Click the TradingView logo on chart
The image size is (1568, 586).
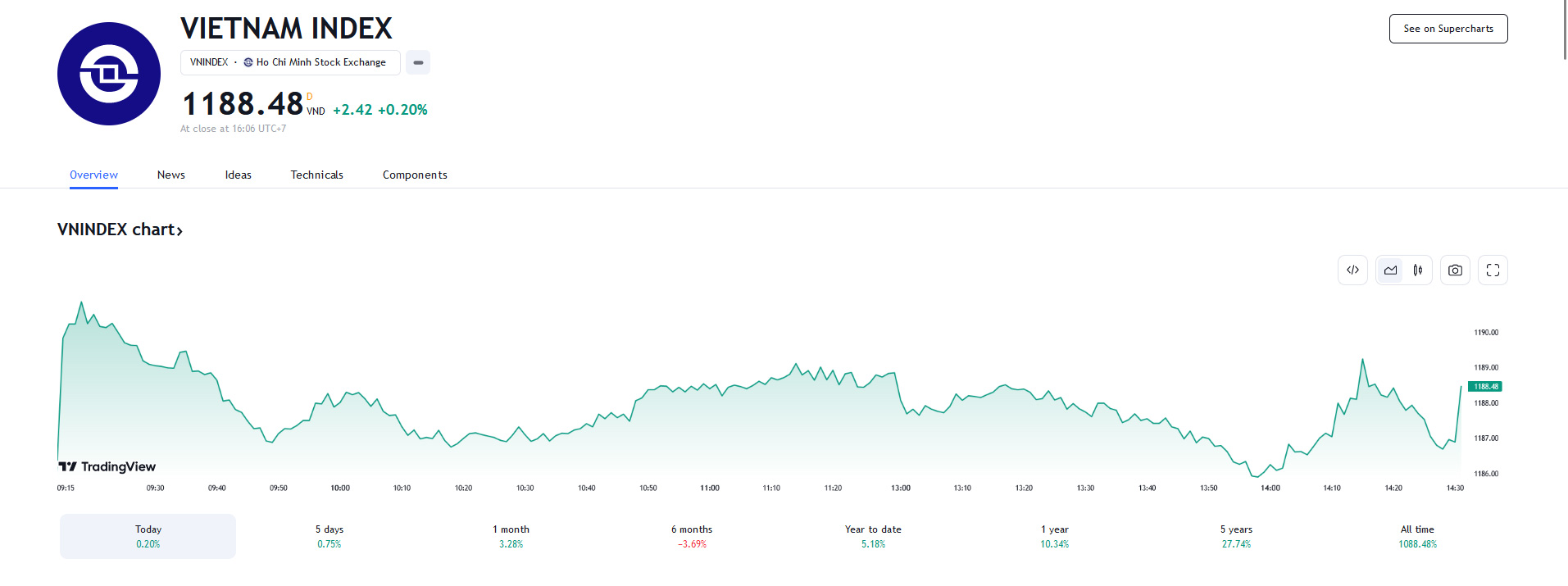click(x=107, y=466)
